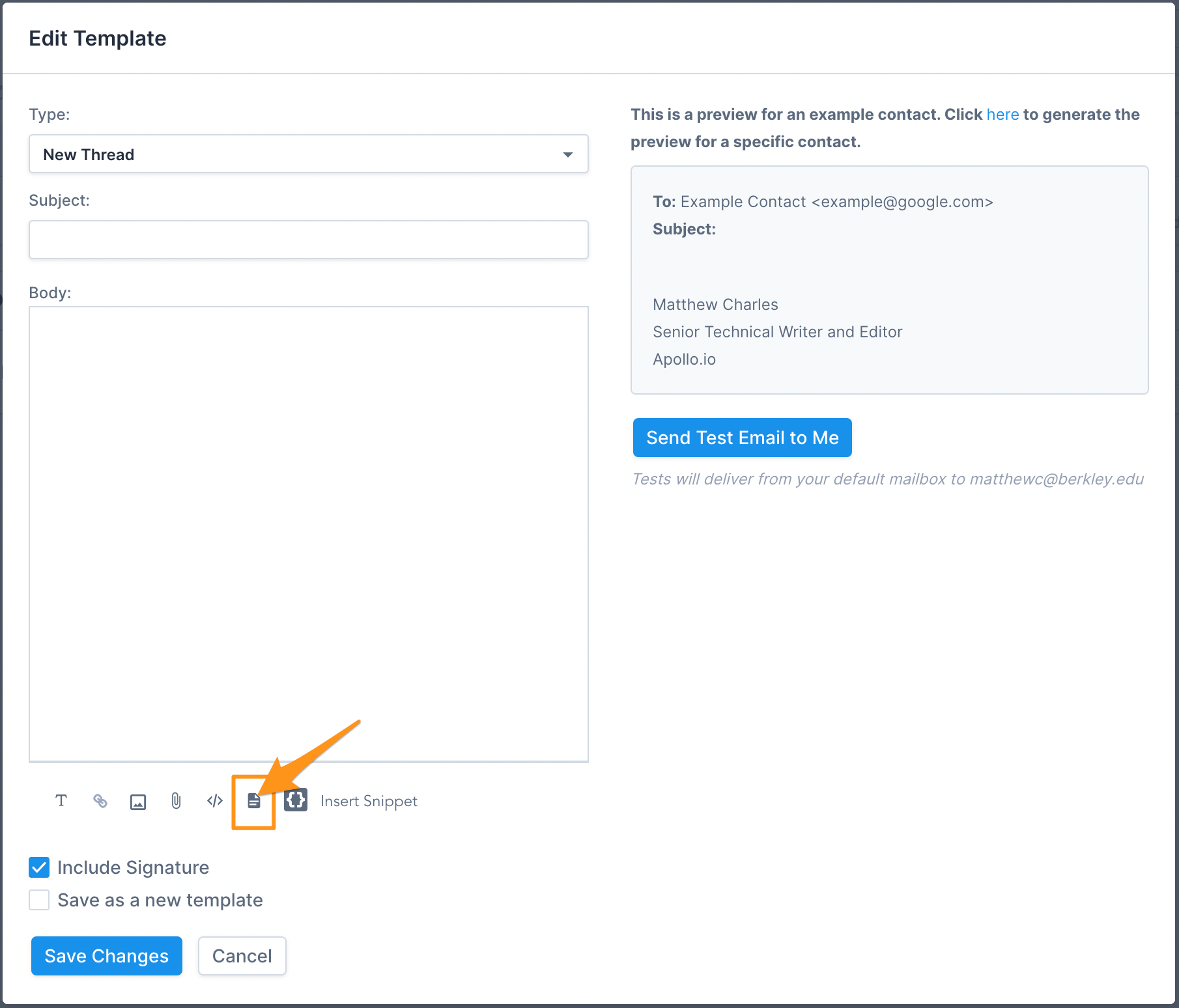Open the HTML source code editor
This screenshot has width=1179, height=1008.
point(215,801)
